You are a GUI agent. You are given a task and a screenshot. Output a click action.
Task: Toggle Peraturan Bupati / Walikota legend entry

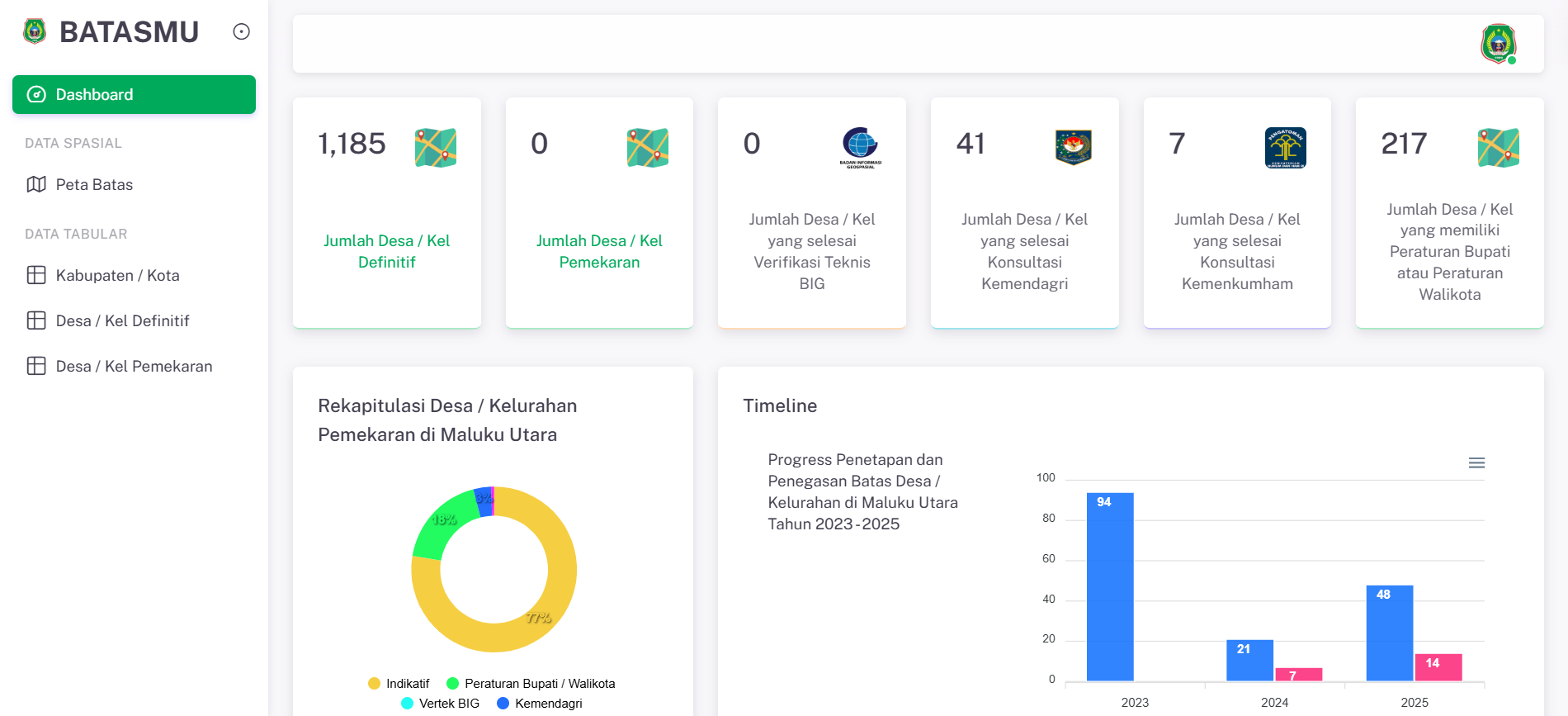[531, 684]
